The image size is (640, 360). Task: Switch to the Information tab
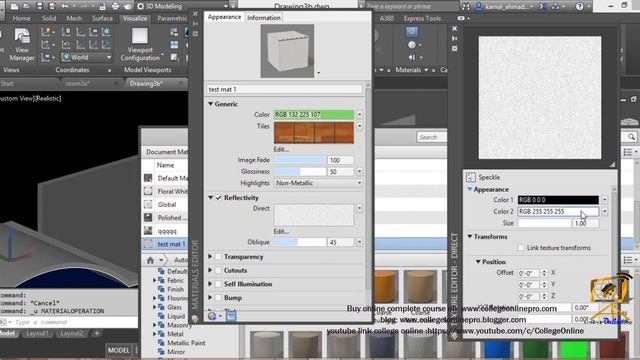pos(264,18)
